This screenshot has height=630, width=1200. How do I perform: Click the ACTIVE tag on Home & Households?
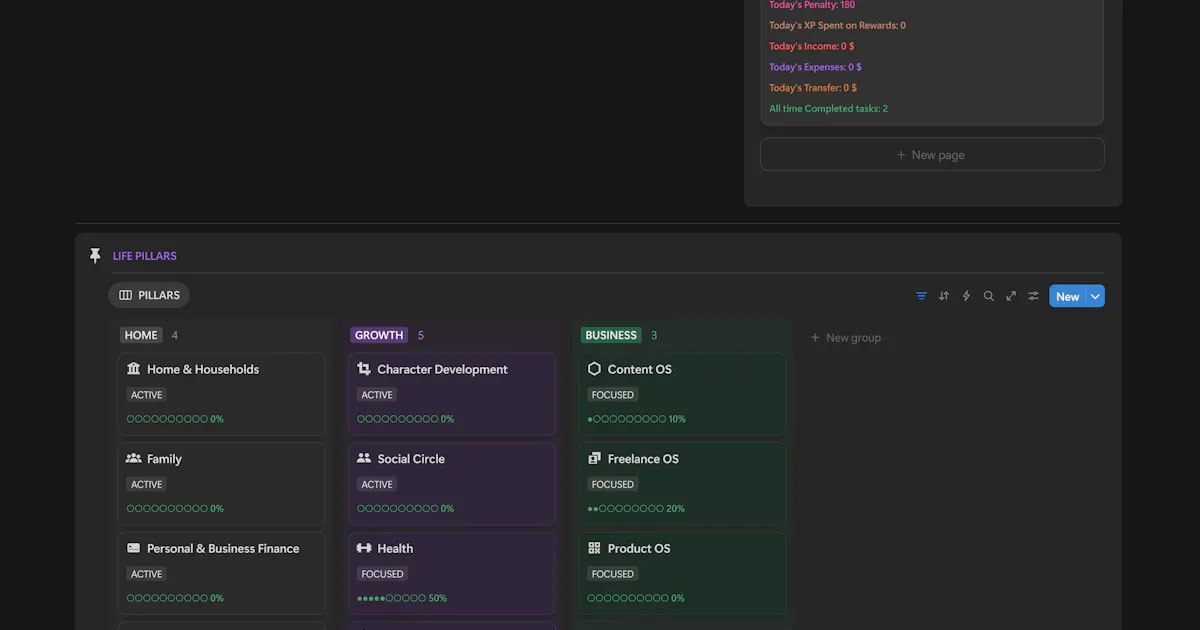click(147, 395)
